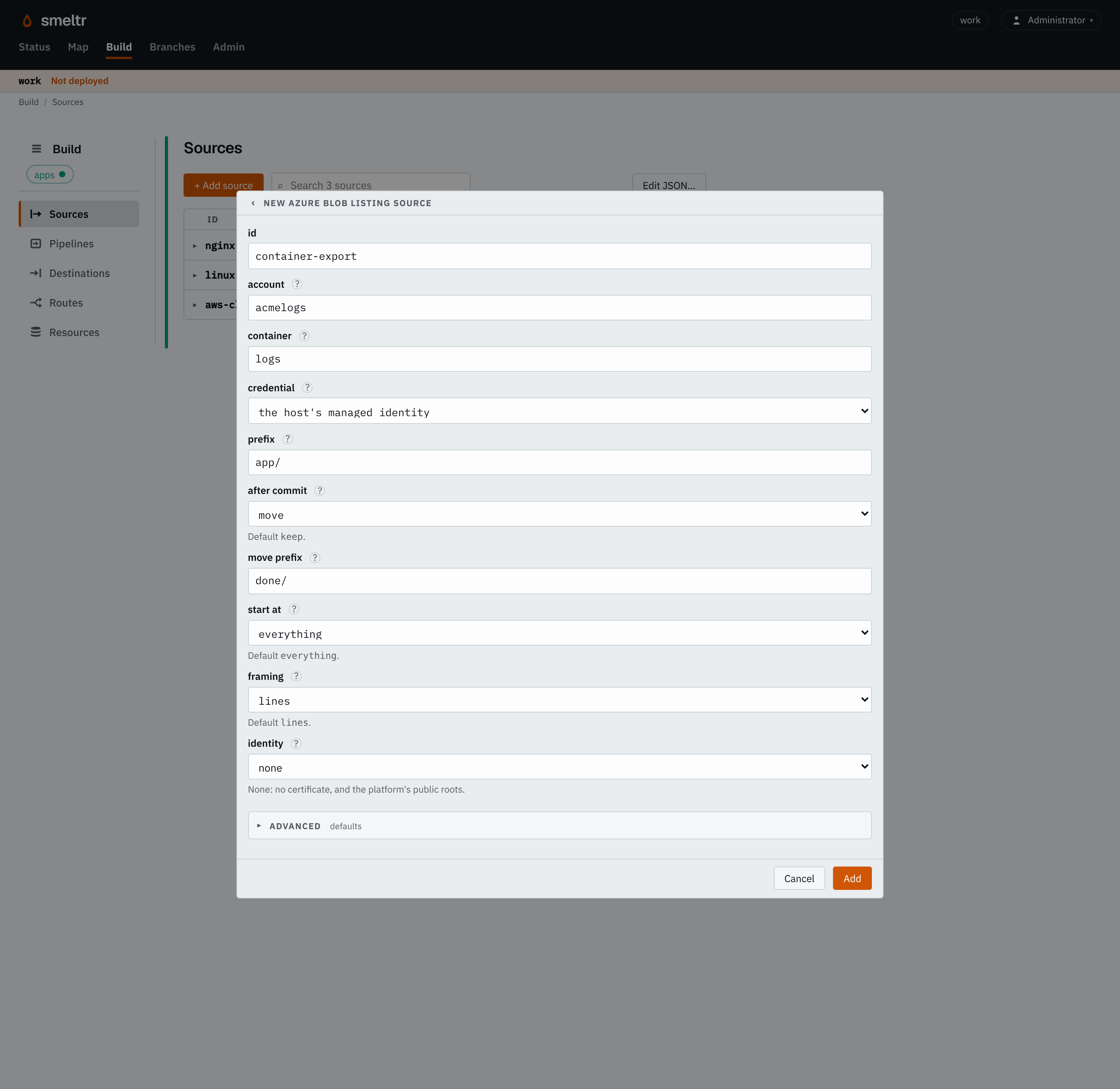Open the after commit dropdown
This screenshot has width=1120, height=1089.
[x=560, y=514]
